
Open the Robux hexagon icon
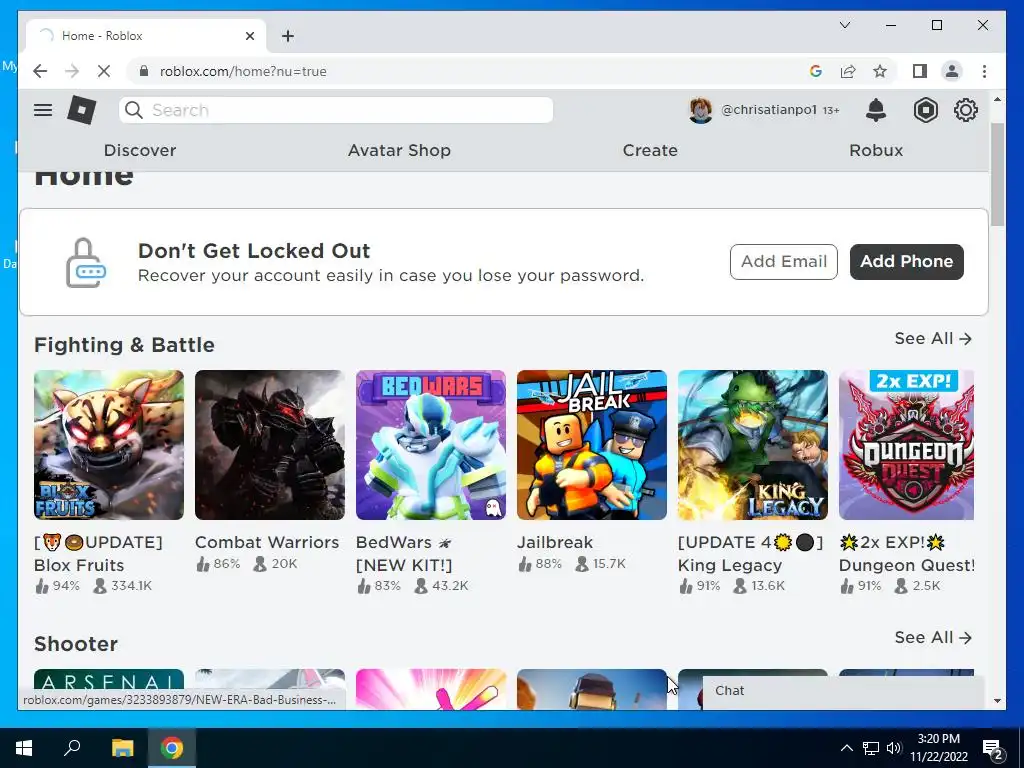coord(925,110)
